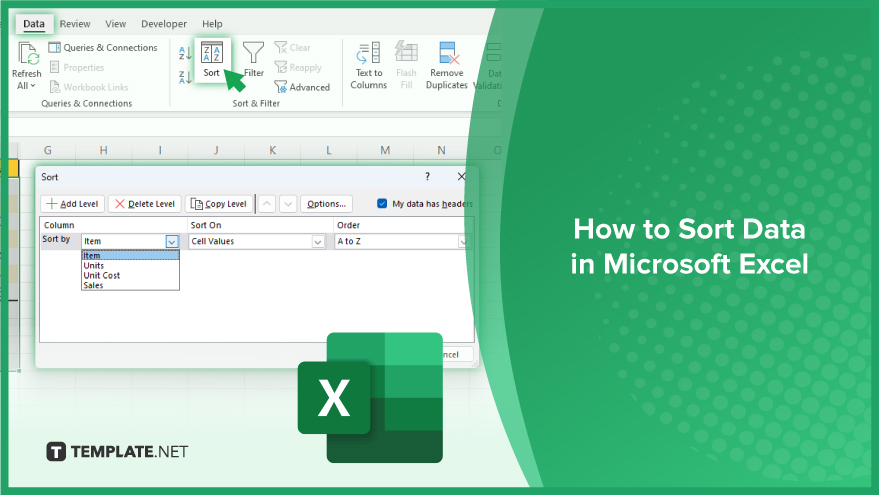Select Units in the dropdown list
879x495 pixels.
[130, 266]
